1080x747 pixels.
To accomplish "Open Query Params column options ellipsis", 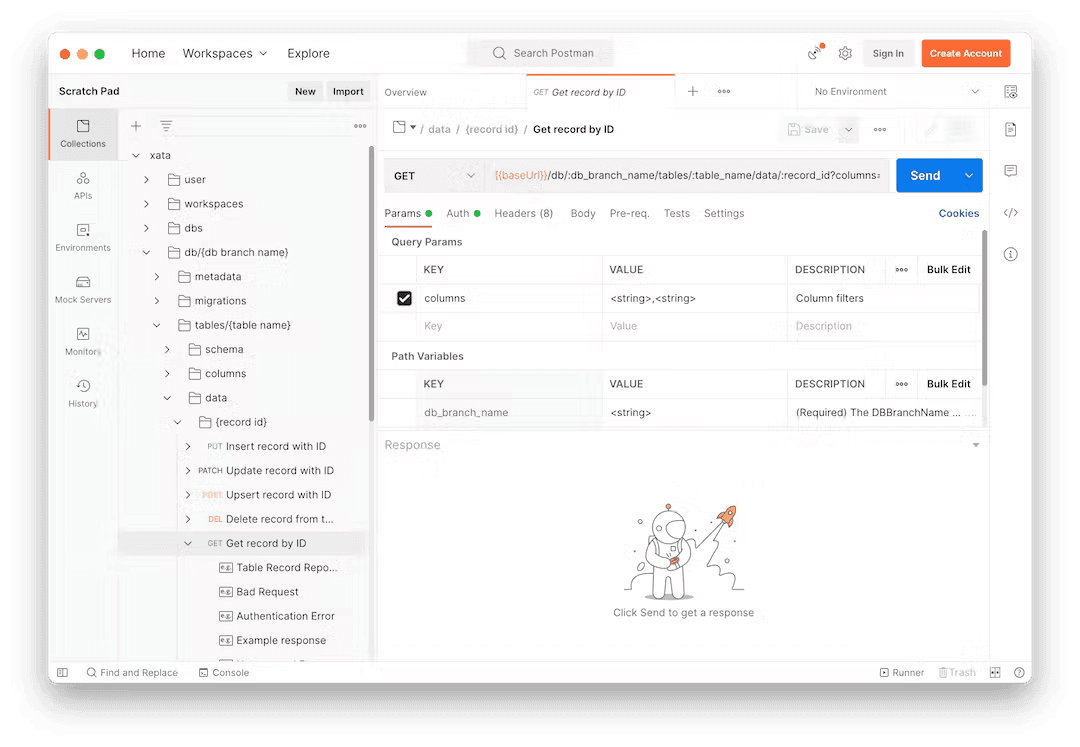I will (x=902, y=270).
